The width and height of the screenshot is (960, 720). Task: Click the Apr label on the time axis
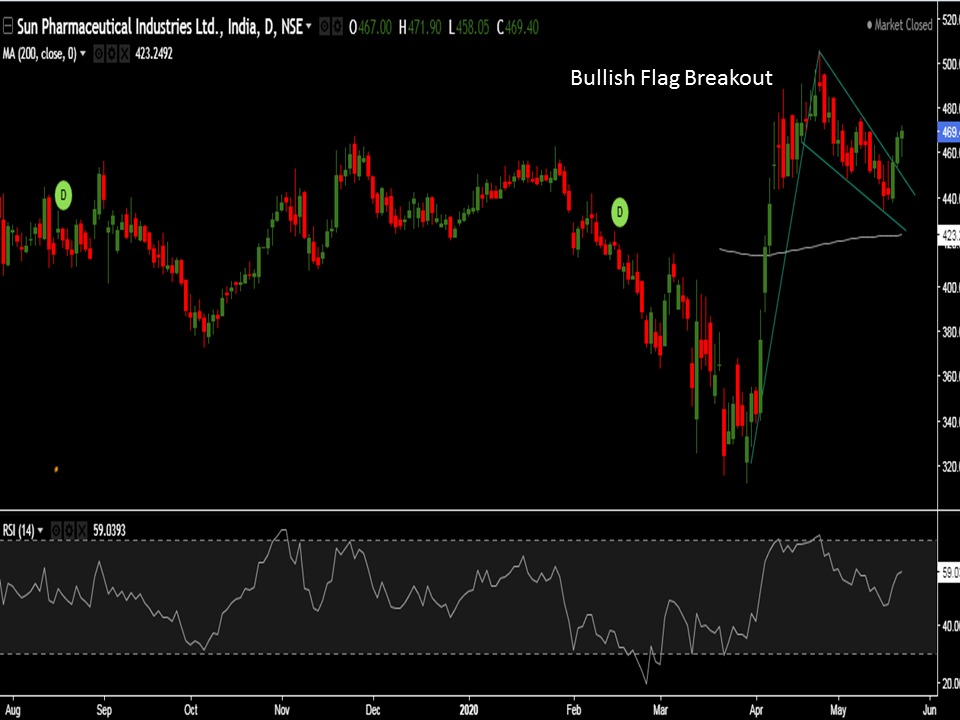click(x=756, y=710)
